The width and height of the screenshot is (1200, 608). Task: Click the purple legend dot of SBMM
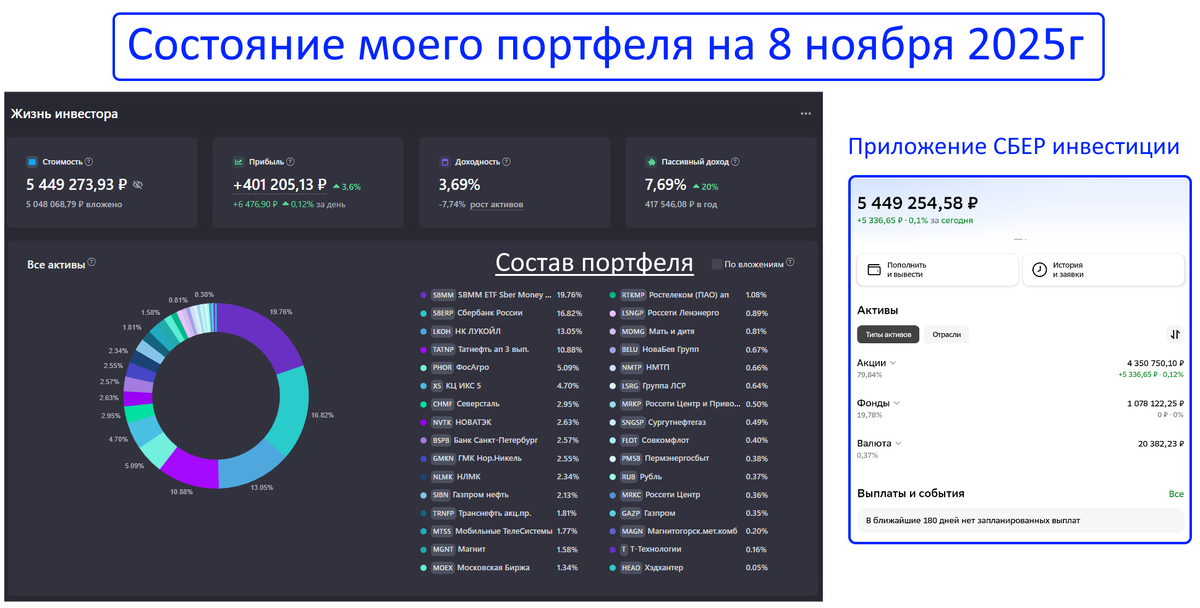(x=424, y=295)
